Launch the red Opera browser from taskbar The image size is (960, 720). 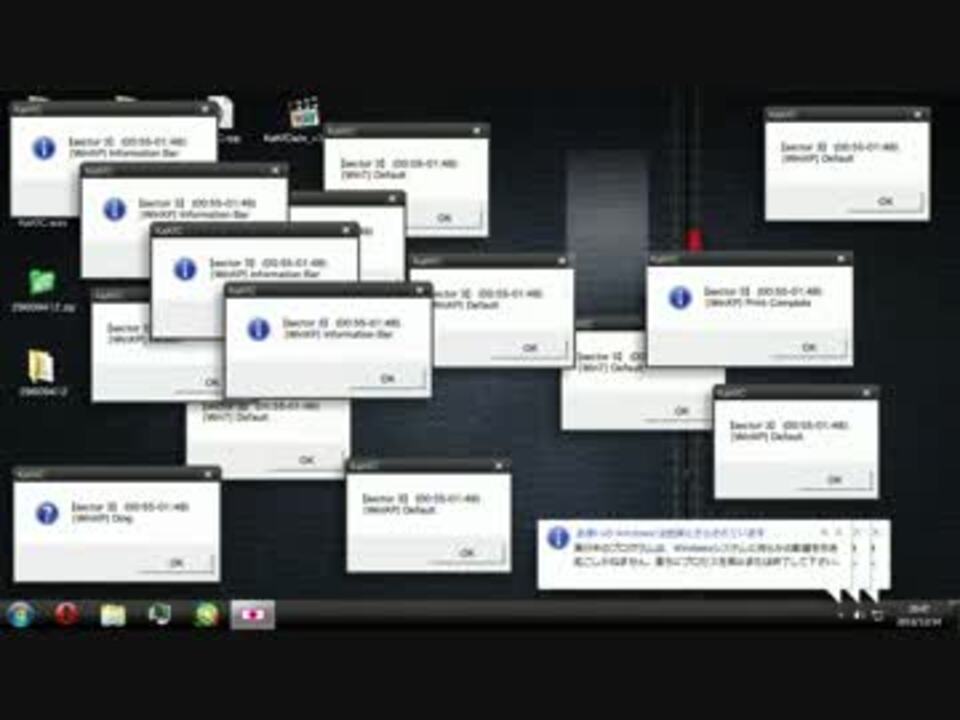[67, 614]
